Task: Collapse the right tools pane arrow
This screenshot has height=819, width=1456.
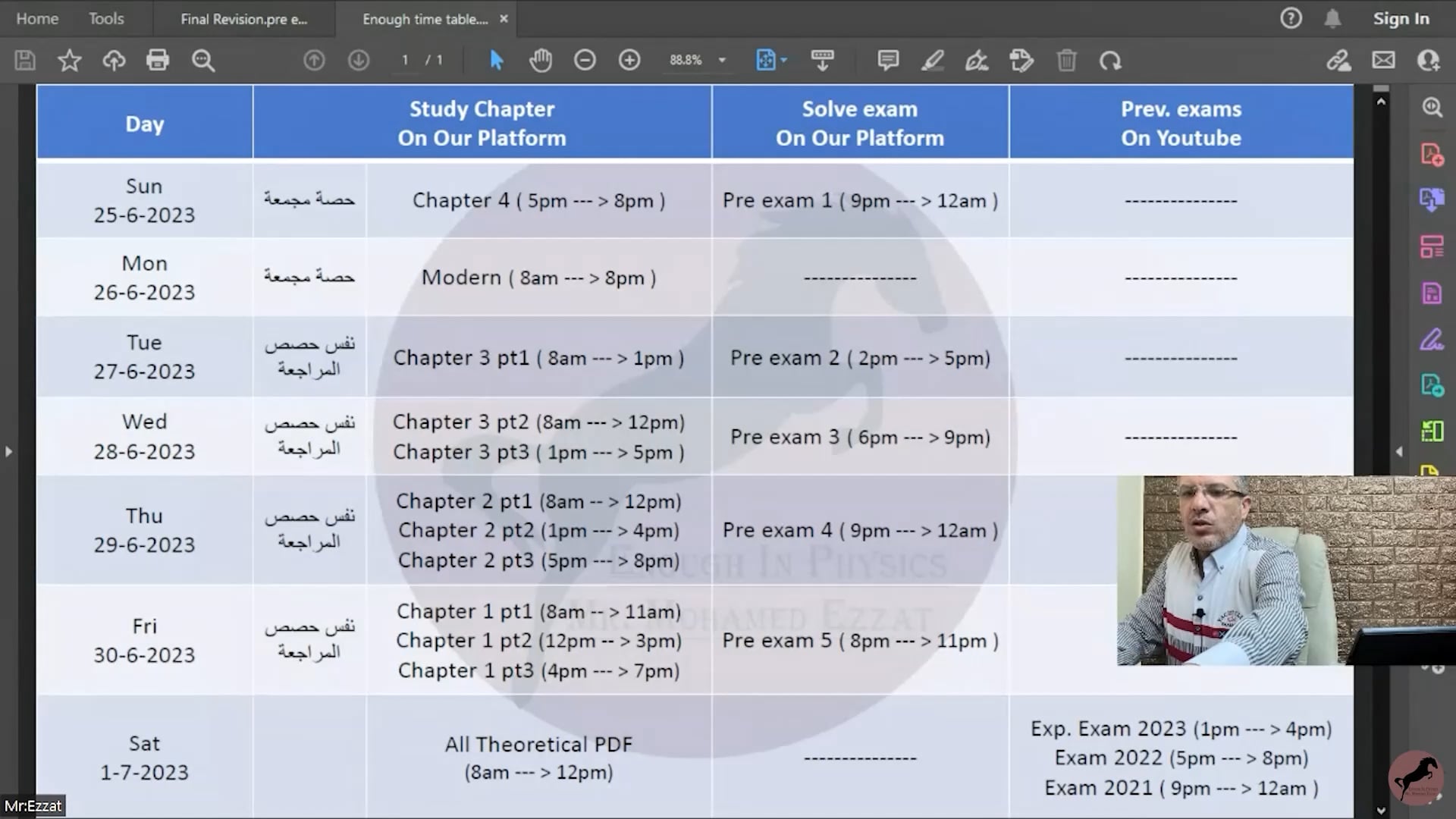Action: [x=1399, y=452]
